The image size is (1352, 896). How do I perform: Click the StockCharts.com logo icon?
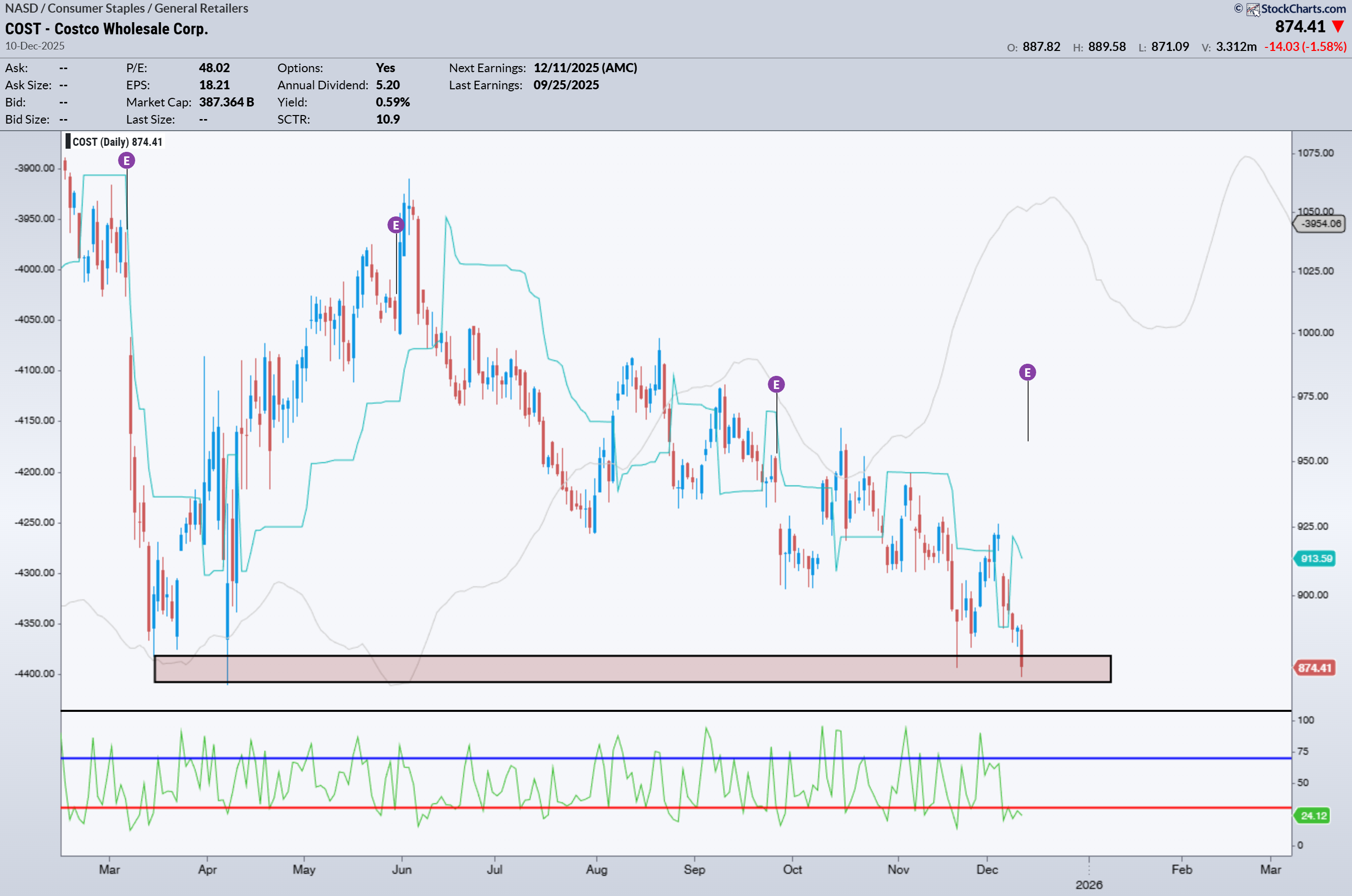[1253, 9]
